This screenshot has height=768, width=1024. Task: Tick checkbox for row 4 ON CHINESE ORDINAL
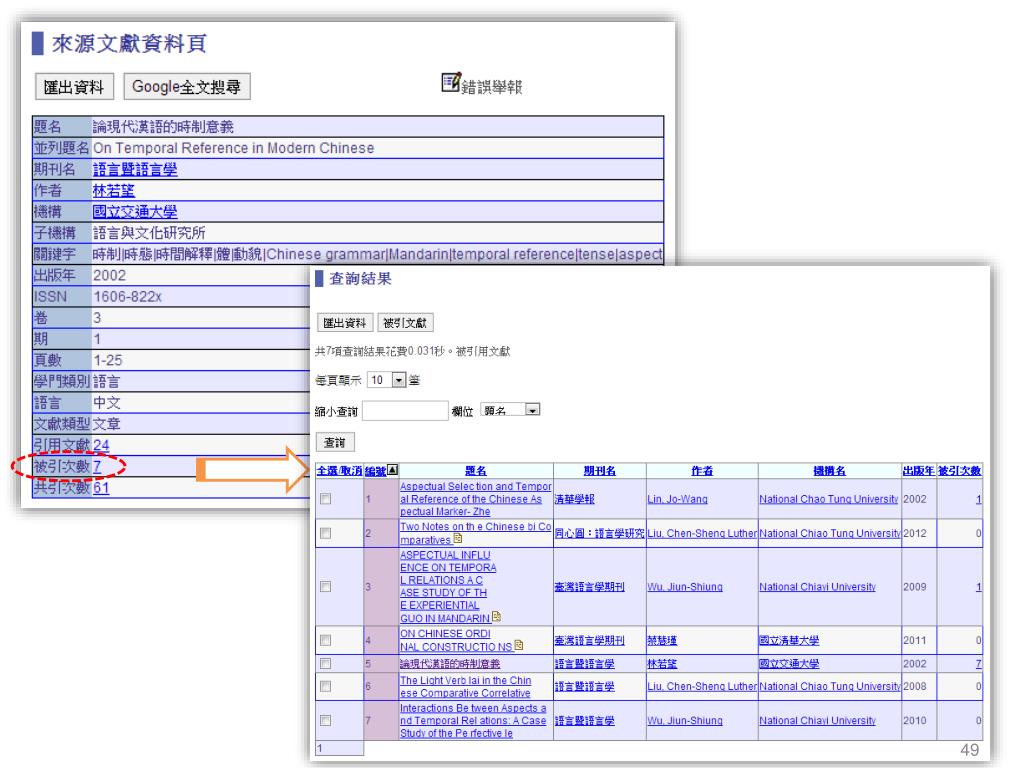click(325, 640)
